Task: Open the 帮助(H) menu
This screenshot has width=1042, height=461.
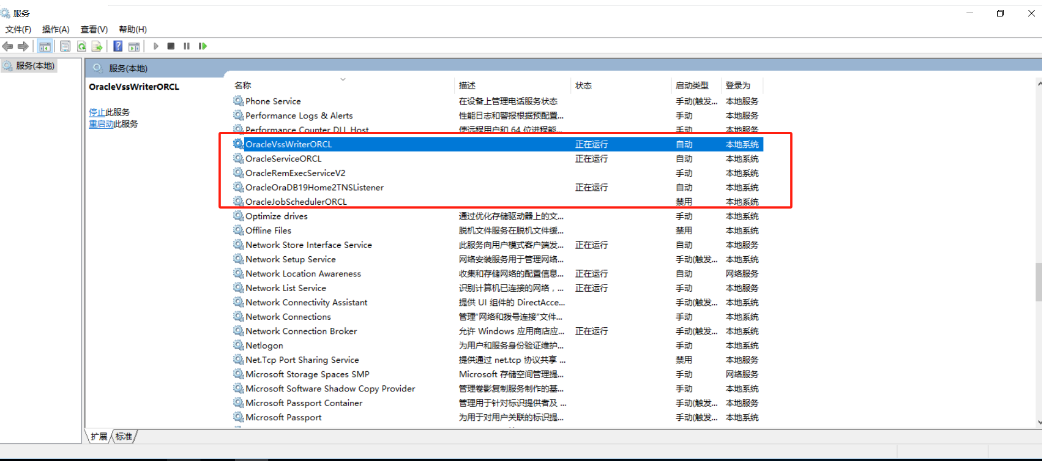Action: [133, 29]
